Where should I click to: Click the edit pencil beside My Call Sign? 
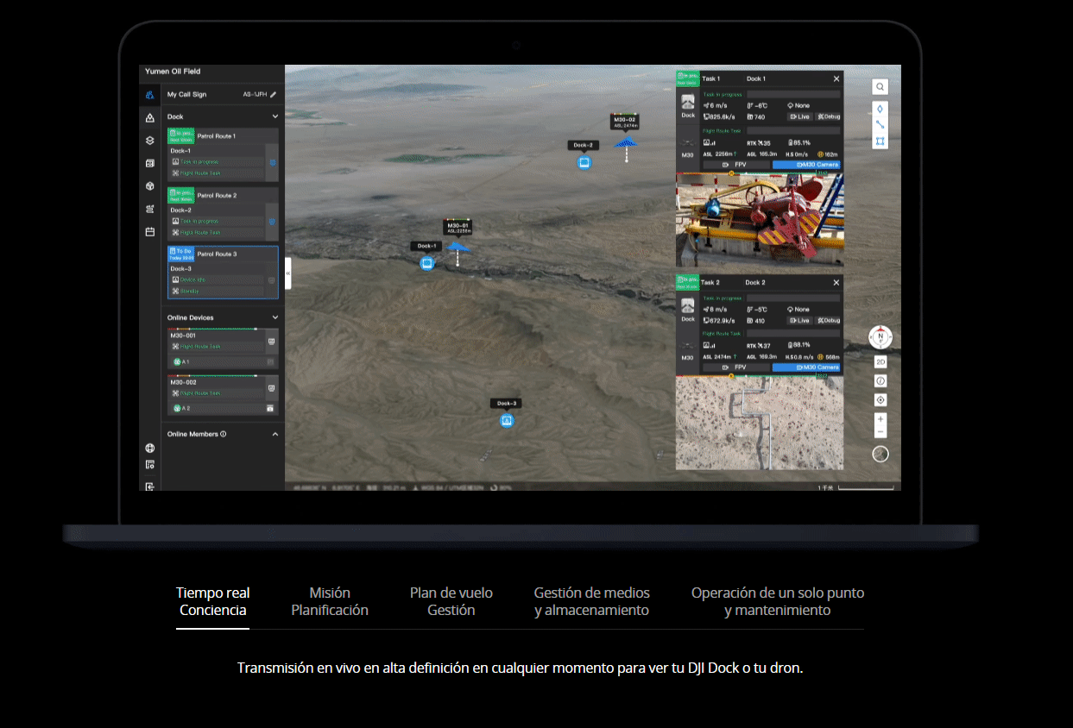coord(273,94)
